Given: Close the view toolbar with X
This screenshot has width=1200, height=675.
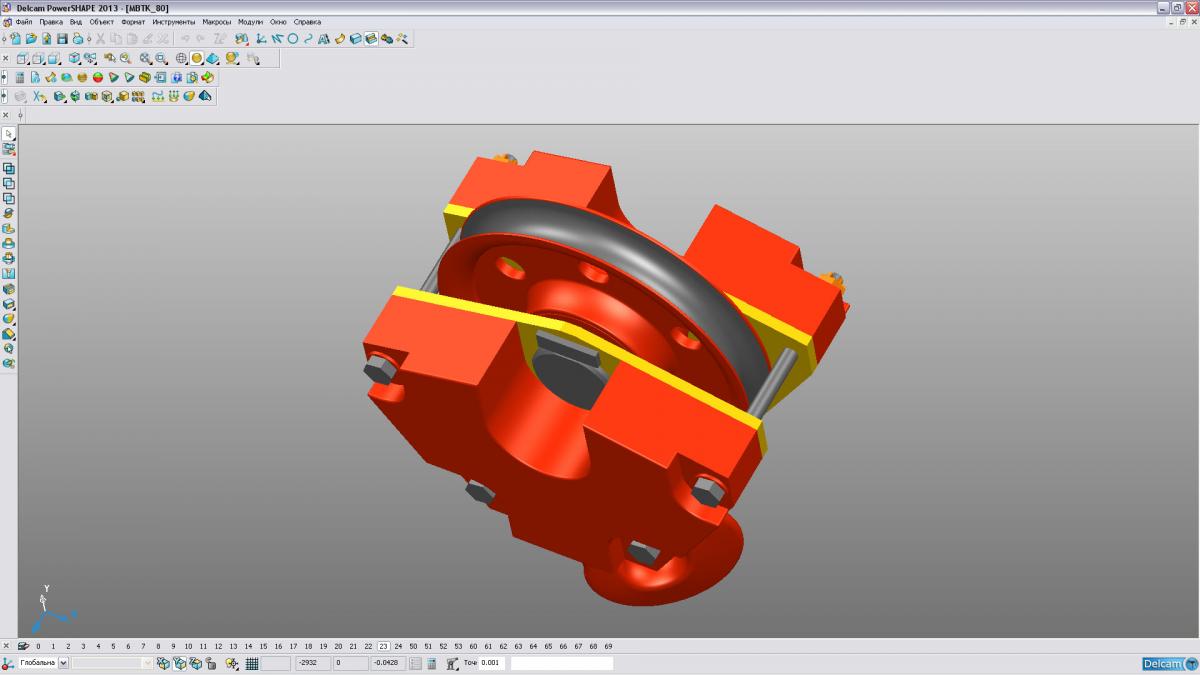Looking at the screenshot, I should pyautogui.click(x=6, y=59).
